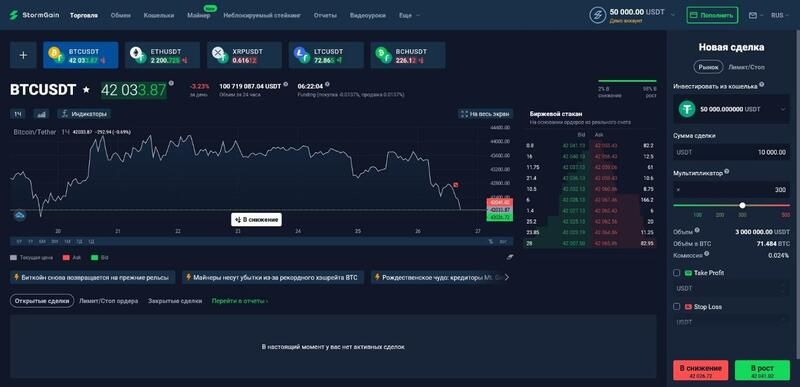This screenshot has height=387, width=800.
Task: Click the Сумма сделки input field
Action: click(x=732, y=152)
